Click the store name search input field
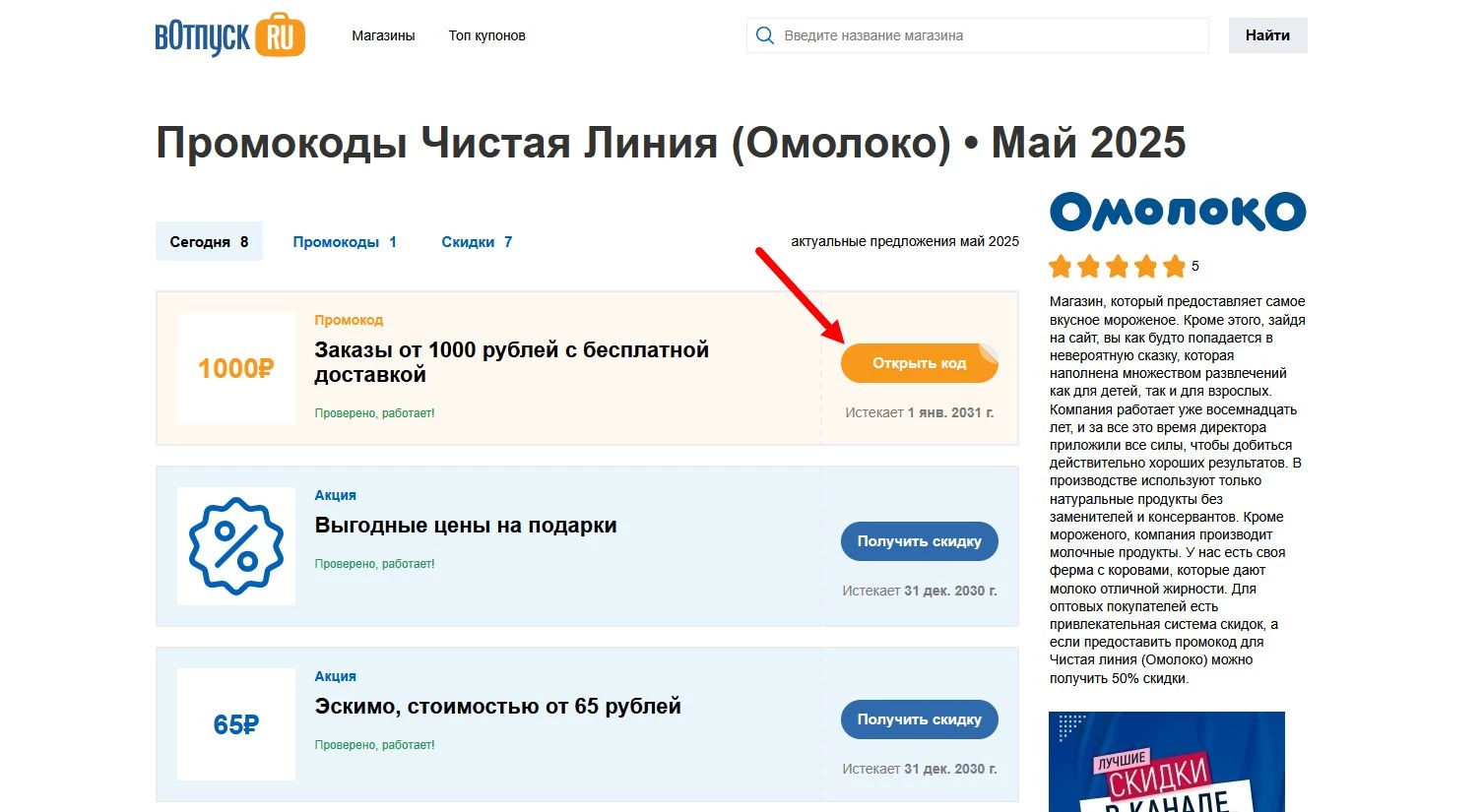The image size is (1483, 812). pos(976,34)
